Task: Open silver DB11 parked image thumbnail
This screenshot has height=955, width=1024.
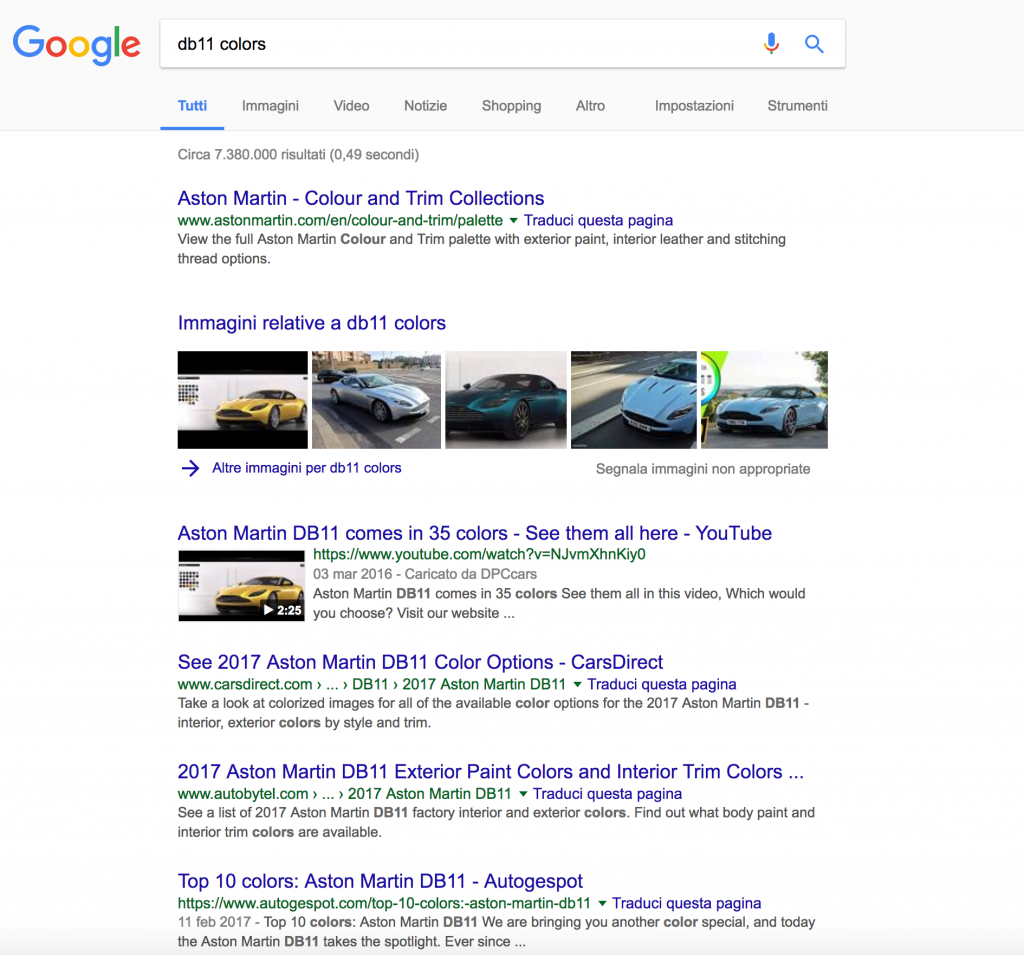Action: (x=376, y=400)
